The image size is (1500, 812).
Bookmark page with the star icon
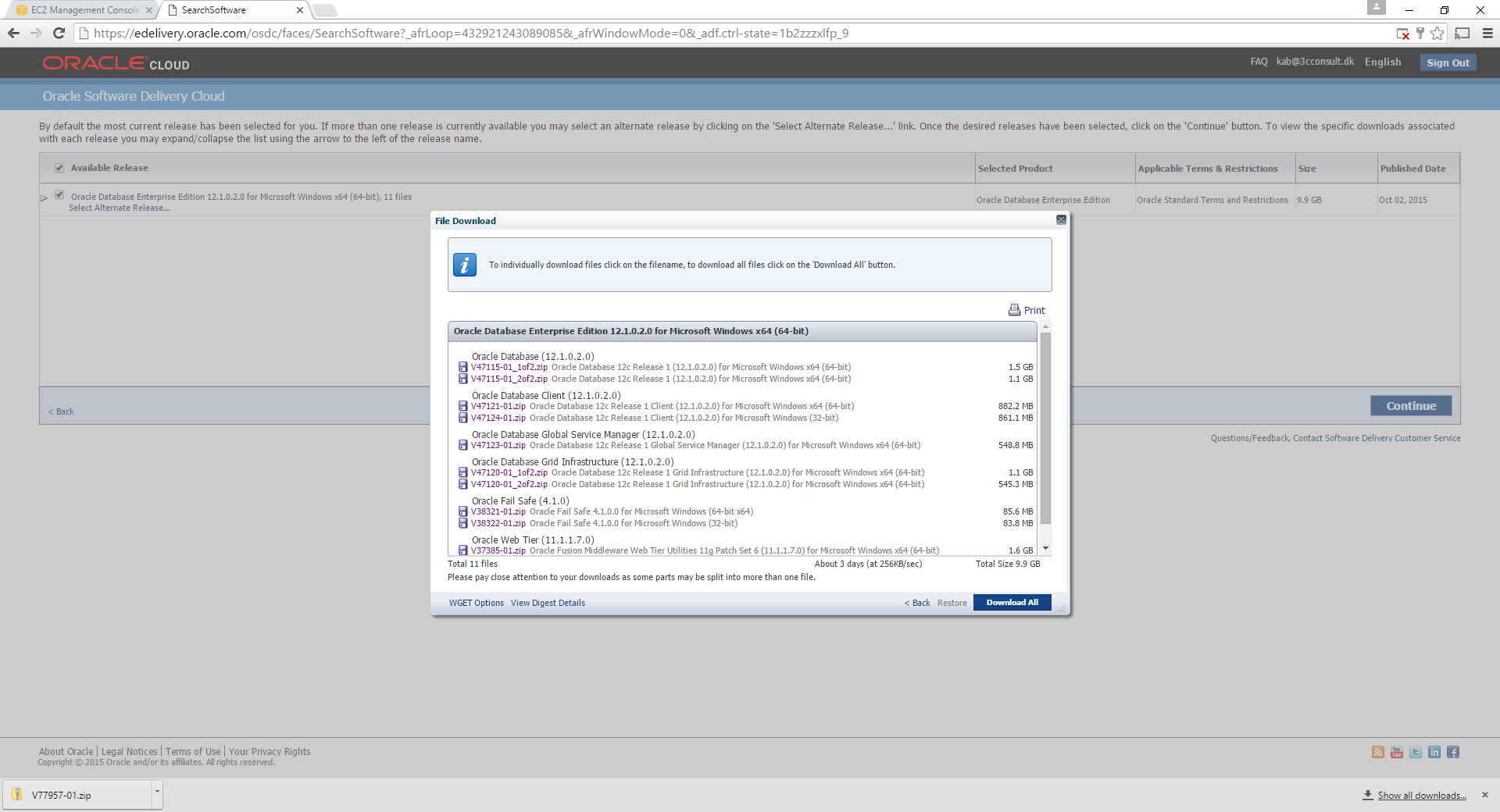click(x=1437, y=34)
